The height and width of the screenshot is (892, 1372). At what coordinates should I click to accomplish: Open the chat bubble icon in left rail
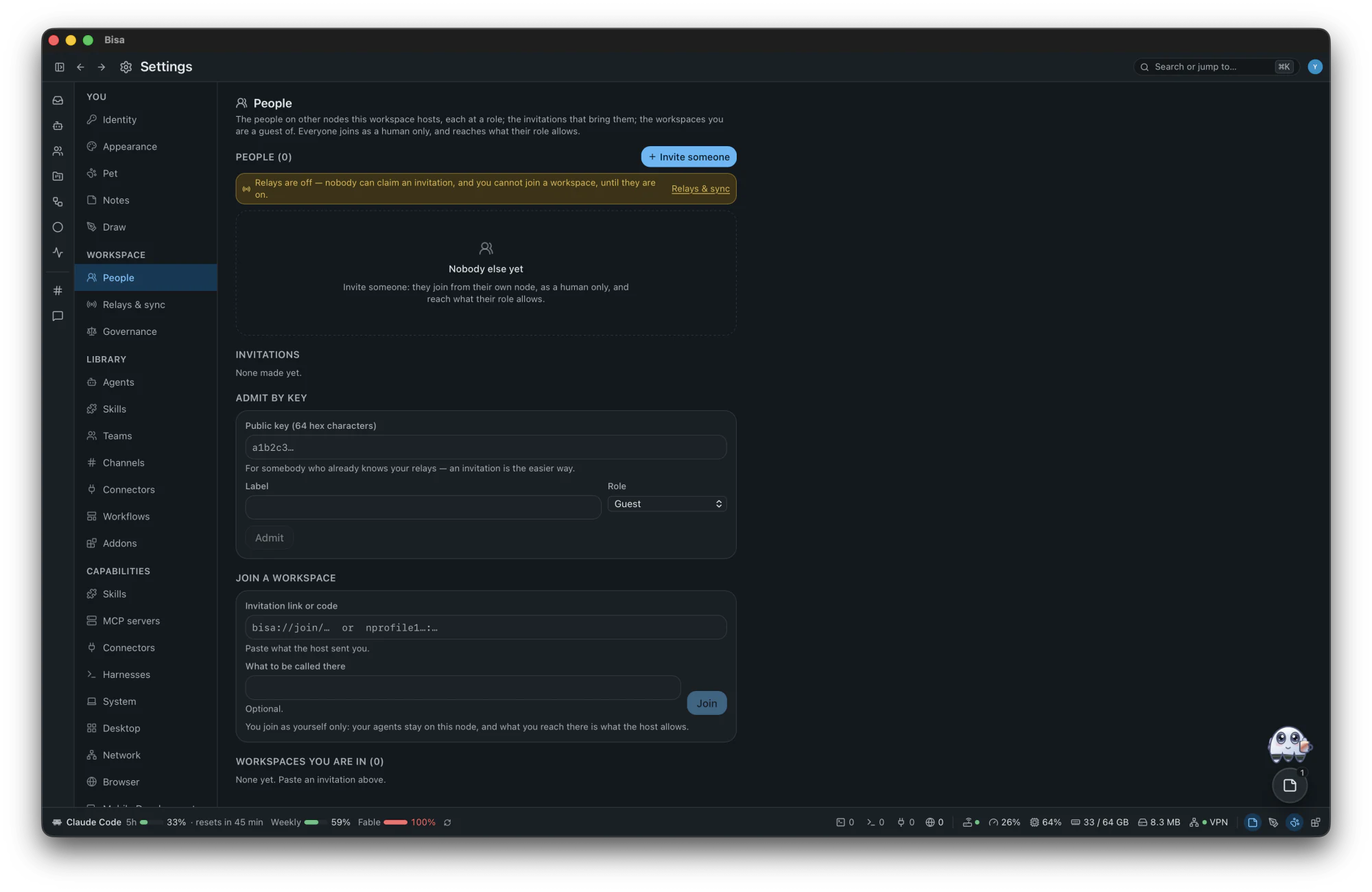pyautogui.click(x=58, y=316)
